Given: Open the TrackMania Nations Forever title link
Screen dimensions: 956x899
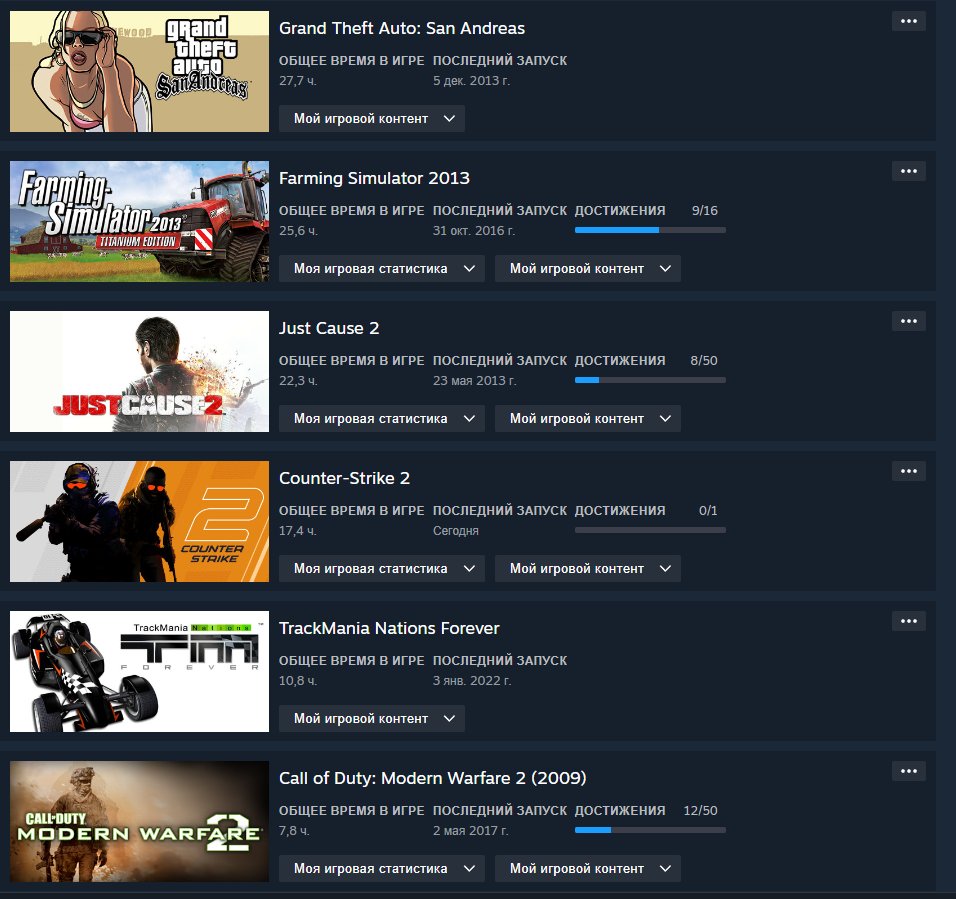Looking at the screenshot, I should click(388, 628).
